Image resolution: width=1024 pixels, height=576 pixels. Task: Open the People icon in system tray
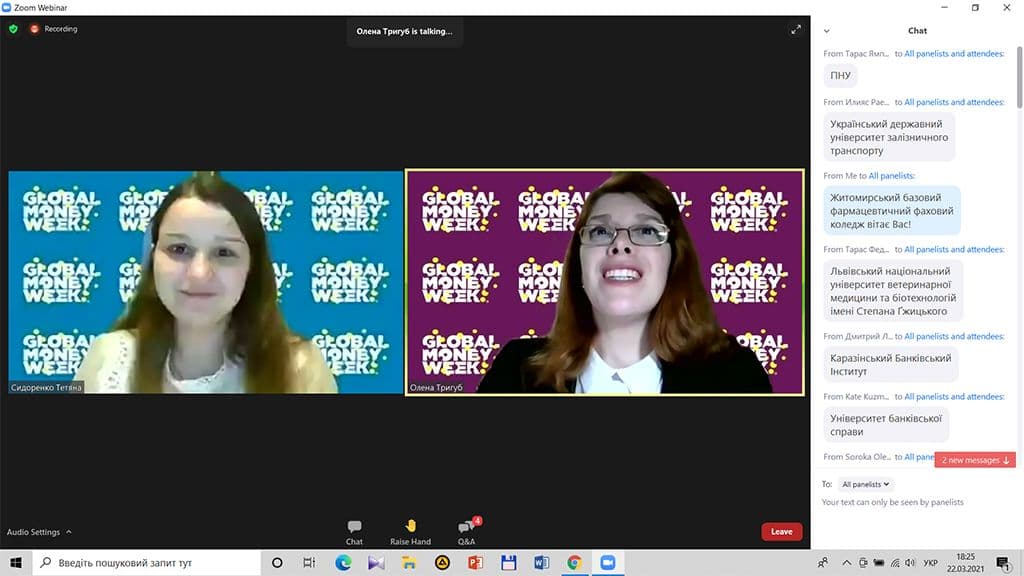coord(823,562)
